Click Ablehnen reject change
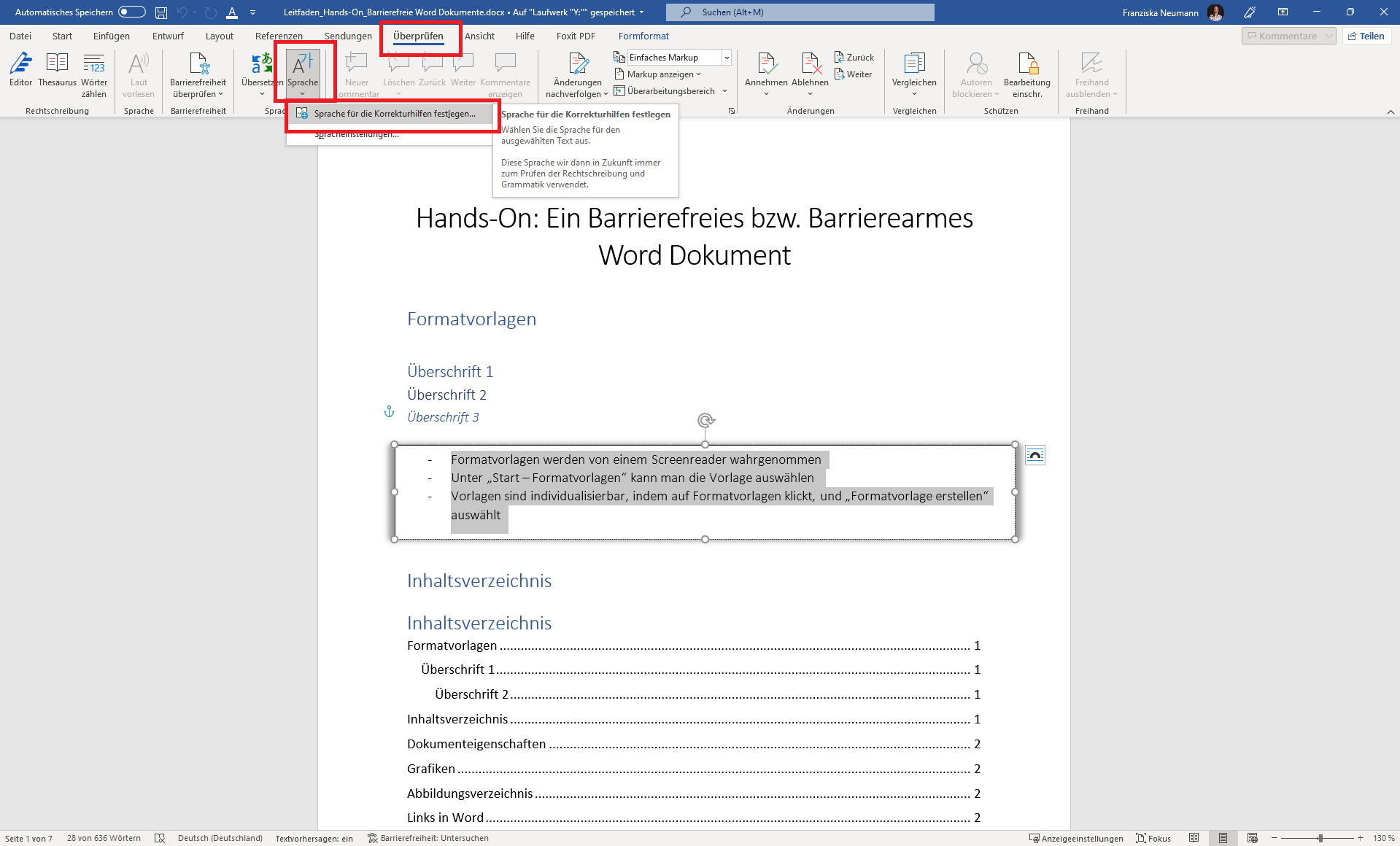 [810, 74]
